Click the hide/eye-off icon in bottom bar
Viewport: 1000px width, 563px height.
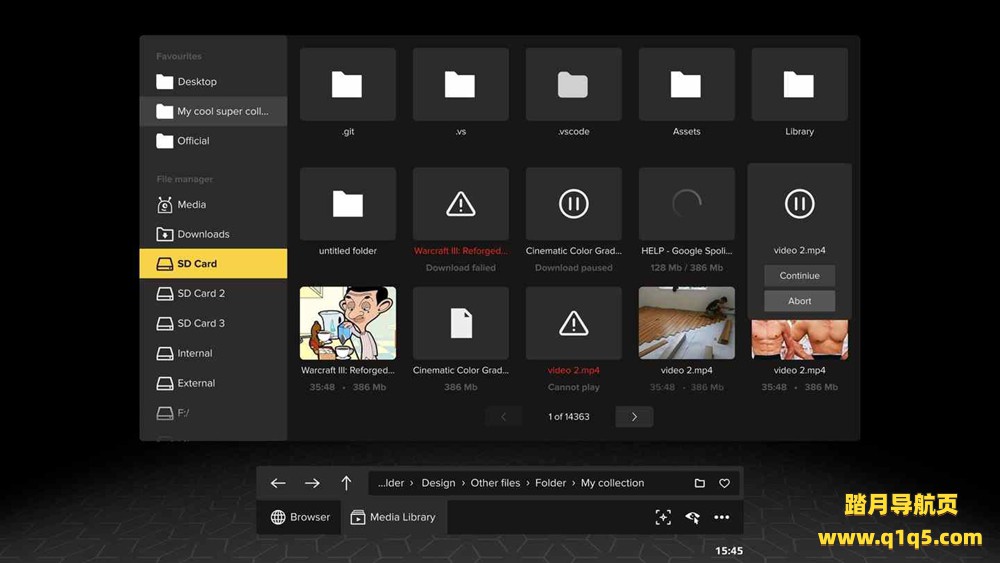693,517
